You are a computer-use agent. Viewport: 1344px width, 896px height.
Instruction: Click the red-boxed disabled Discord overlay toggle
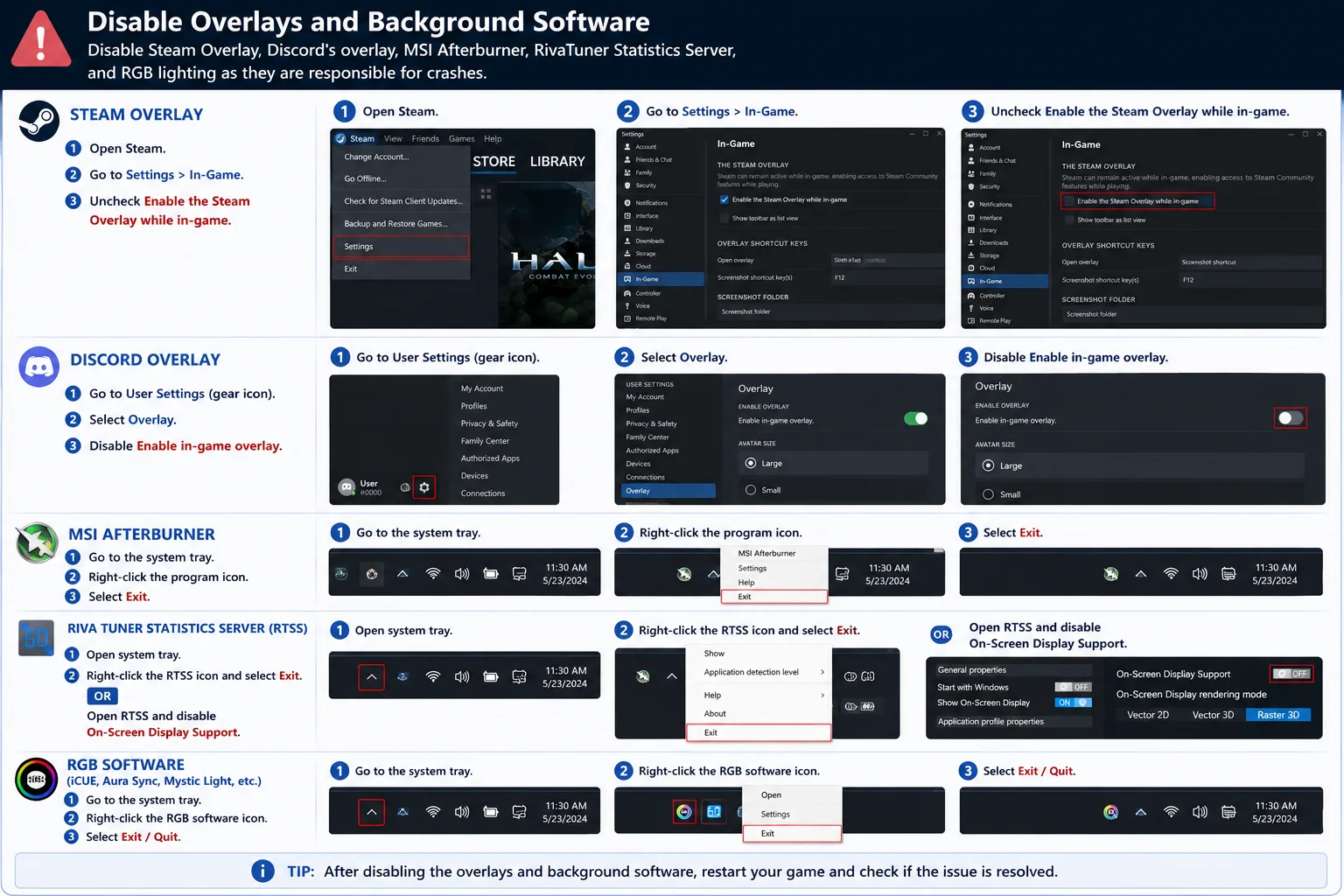[x=1291, y=418]
